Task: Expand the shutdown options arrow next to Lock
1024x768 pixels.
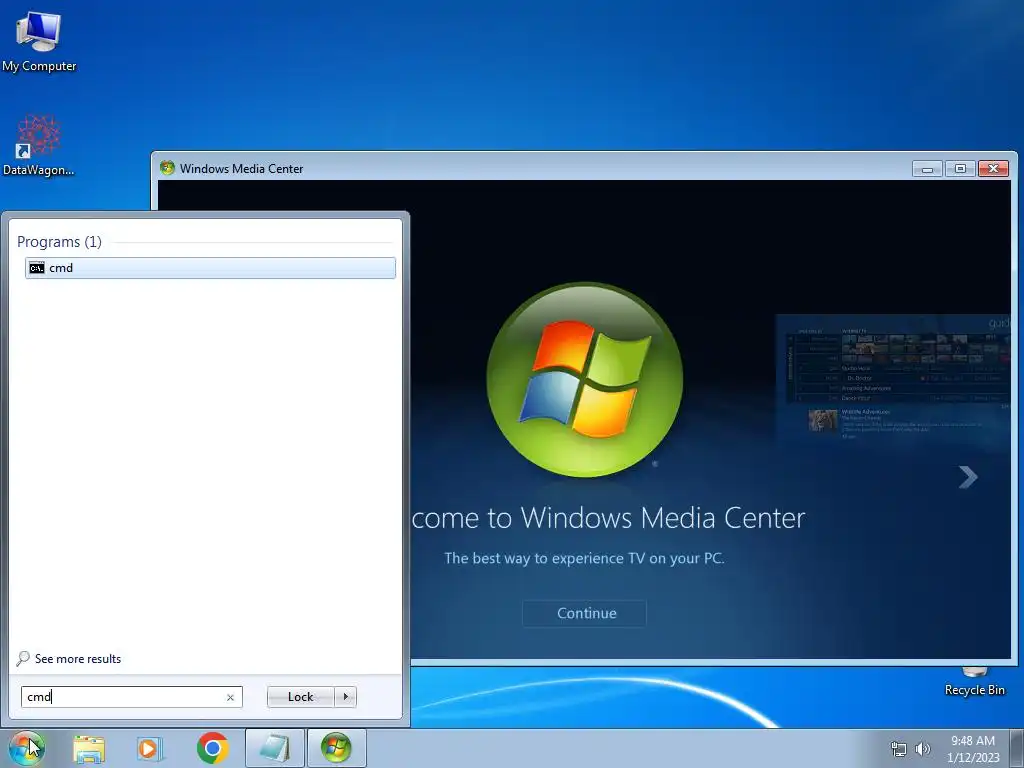Action: tap(345, 697)
